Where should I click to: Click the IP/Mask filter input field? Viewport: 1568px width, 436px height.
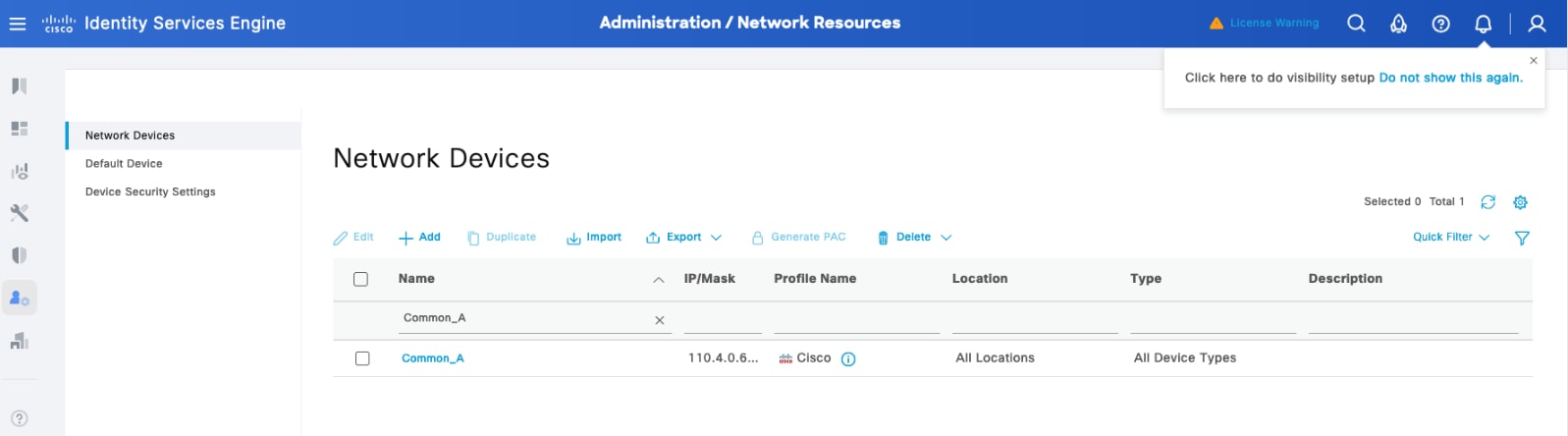(722, 320)
